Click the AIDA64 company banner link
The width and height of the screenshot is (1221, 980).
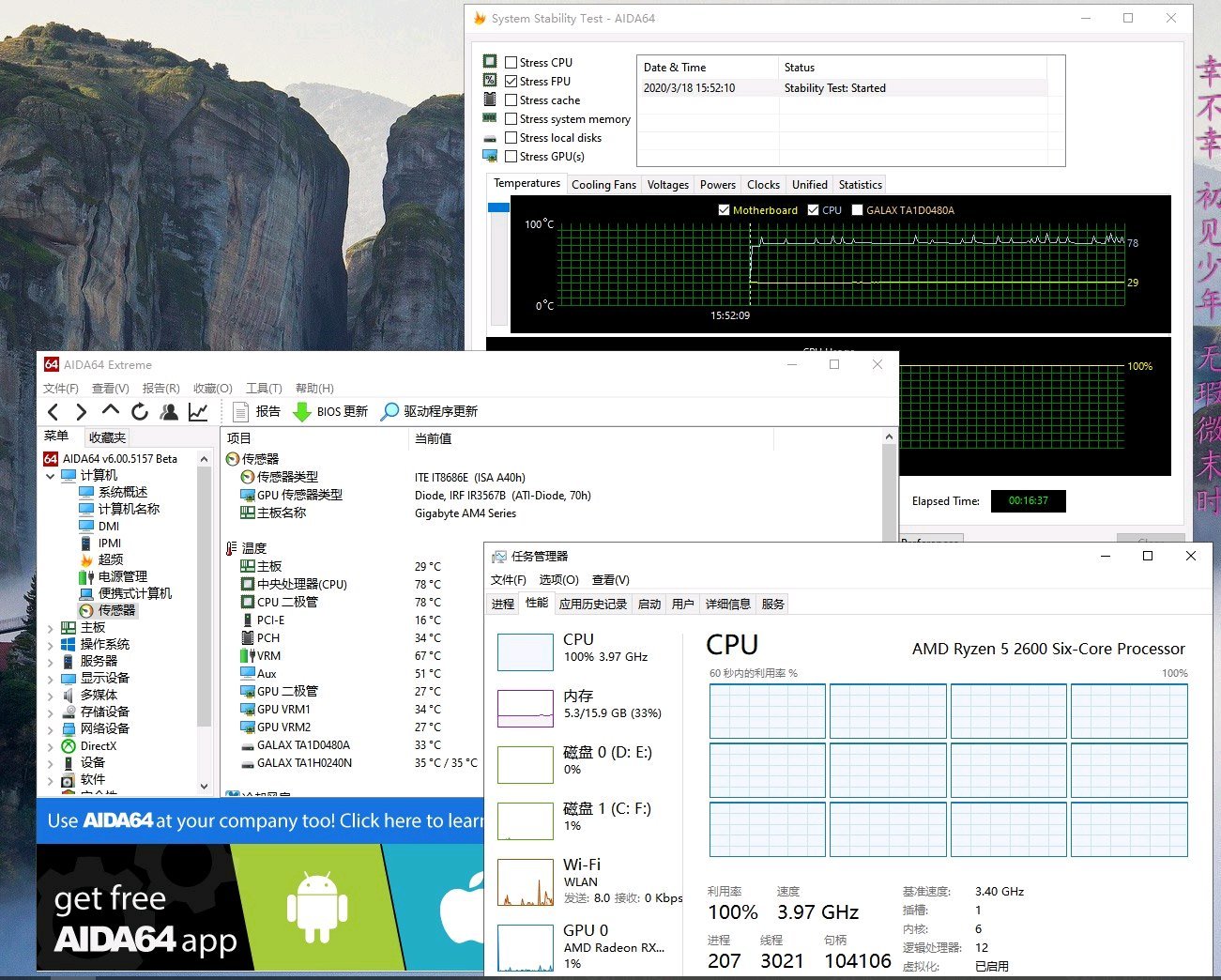tap(261, 821)
